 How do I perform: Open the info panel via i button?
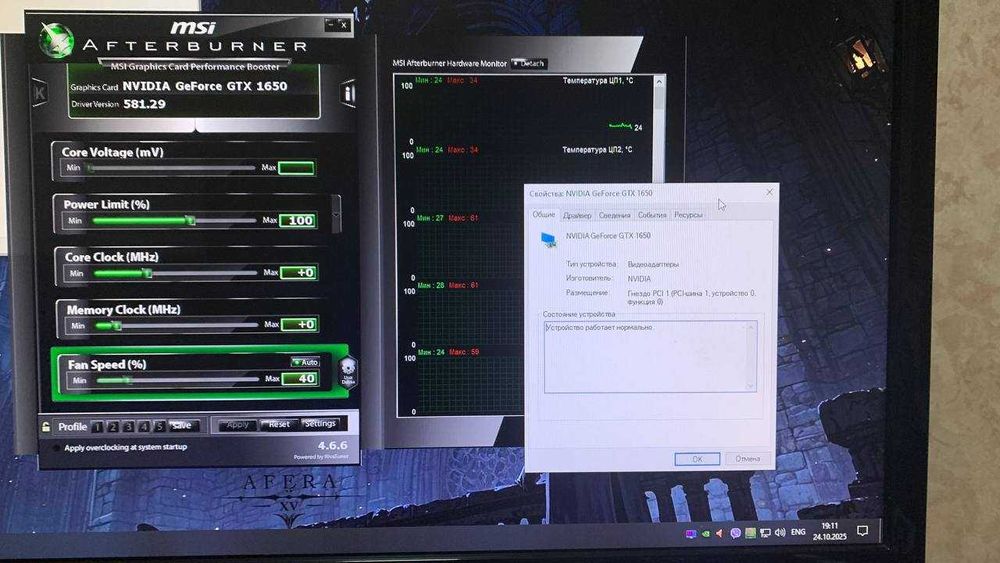pos(348,94)
